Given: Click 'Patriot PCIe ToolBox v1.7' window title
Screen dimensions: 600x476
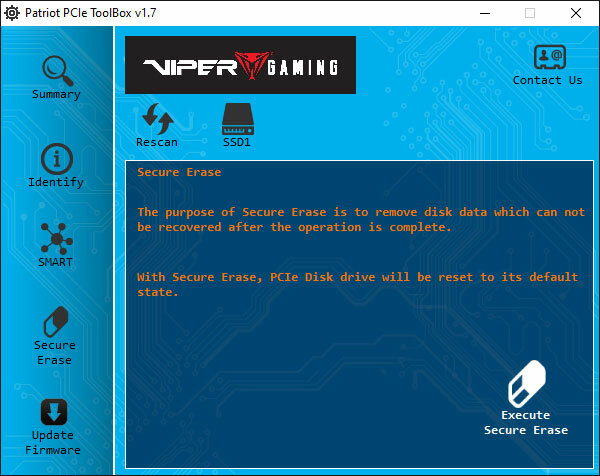Looking at the screenshot, I should (x=91, y=13).
